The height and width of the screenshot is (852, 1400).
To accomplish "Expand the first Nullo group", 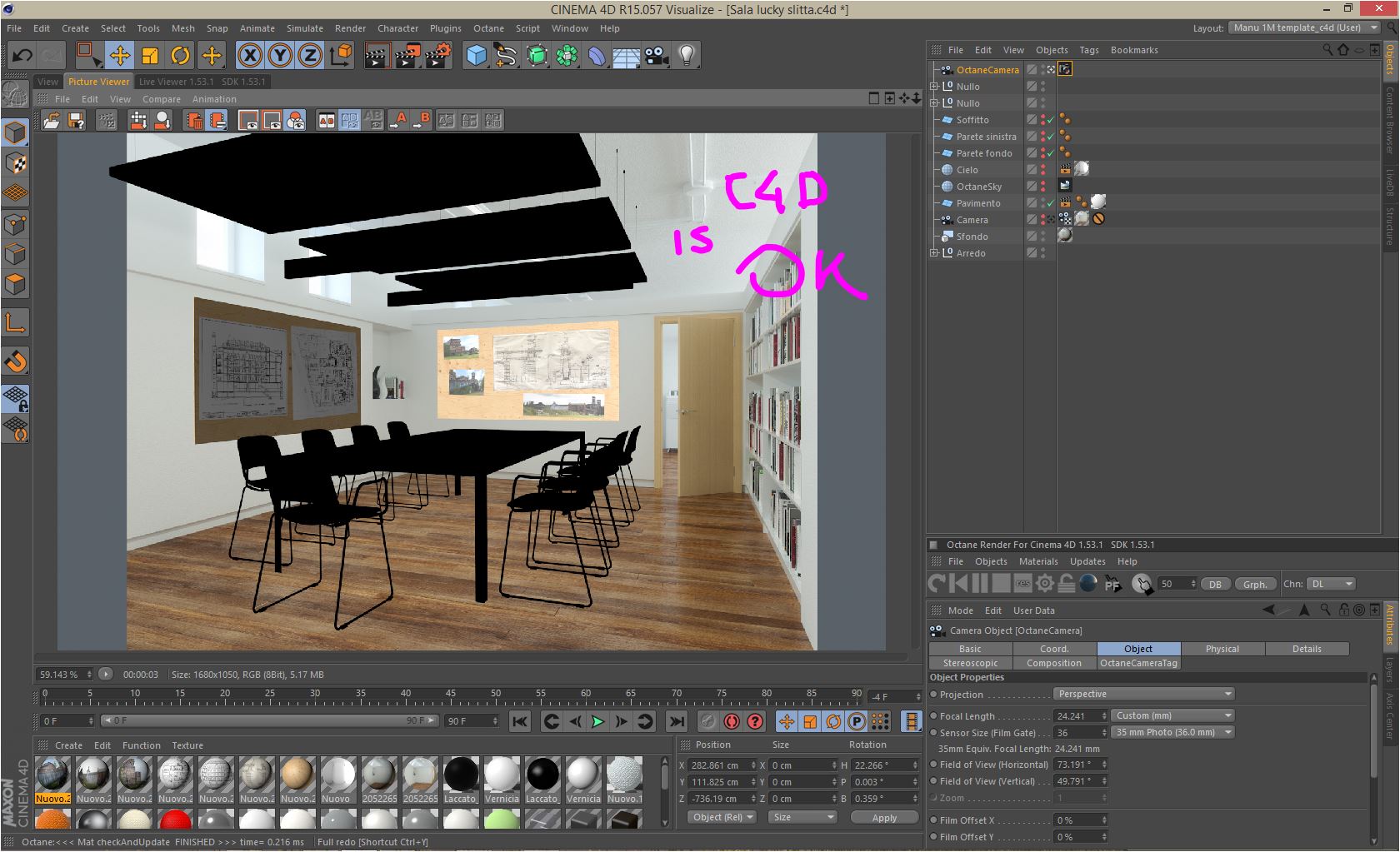I will [935, 86].
